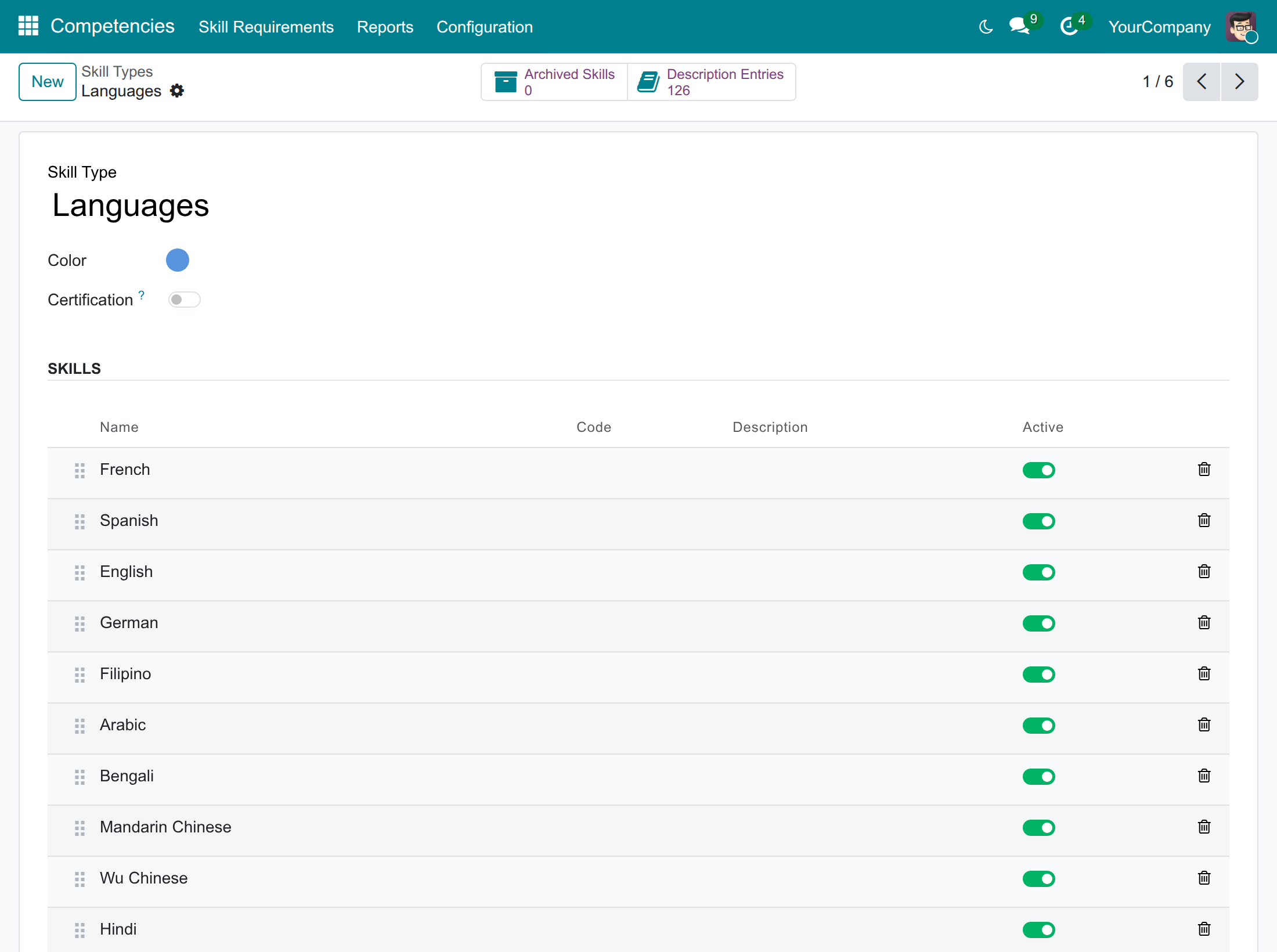Delete the French skill with trash icon
Viewport: 1277px width, 952px height.
click(1204, 469)
